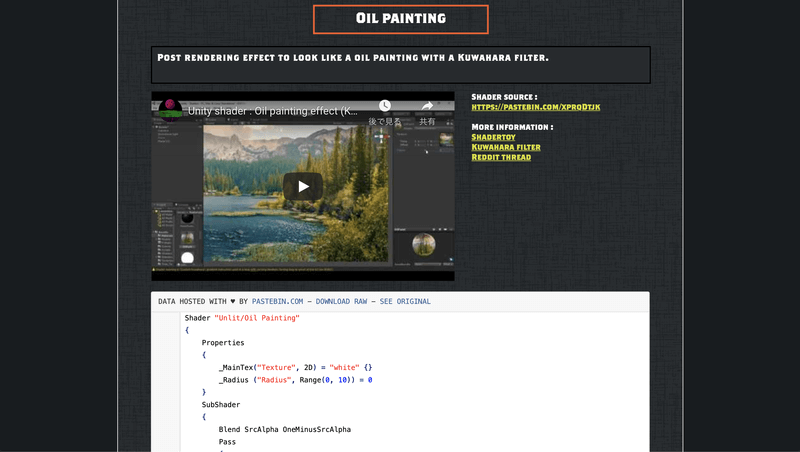Open the Kuwahara filter link
800x452 pixels.
pos(506,147)
